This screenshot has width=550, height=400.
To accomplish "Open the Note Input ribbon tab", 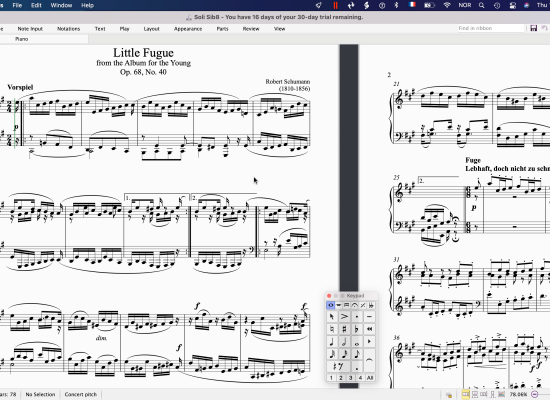I will [x=30, y=29].
